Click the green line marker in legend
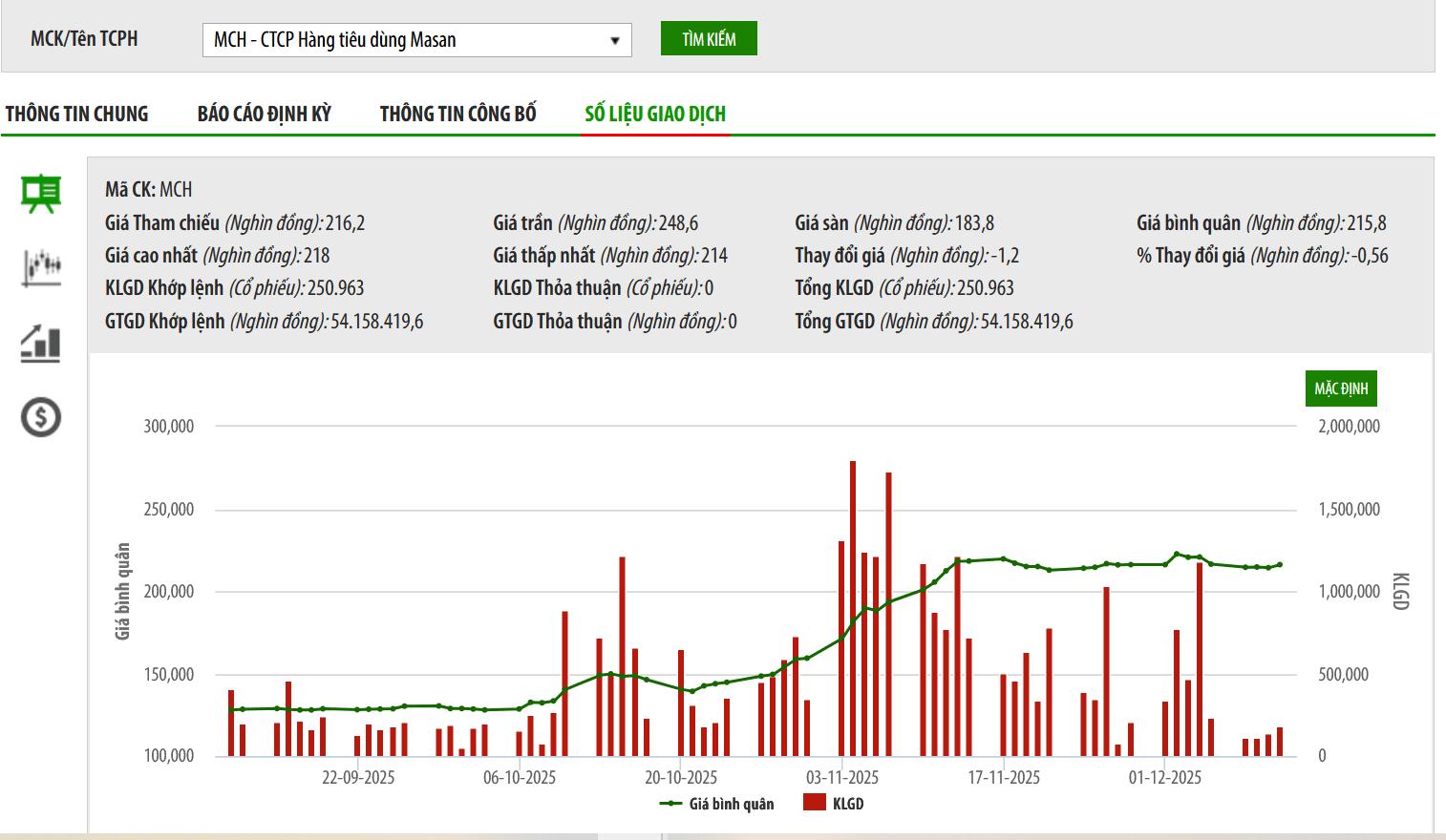Screen dimensions: 1446x840 [x=670, y=804]
